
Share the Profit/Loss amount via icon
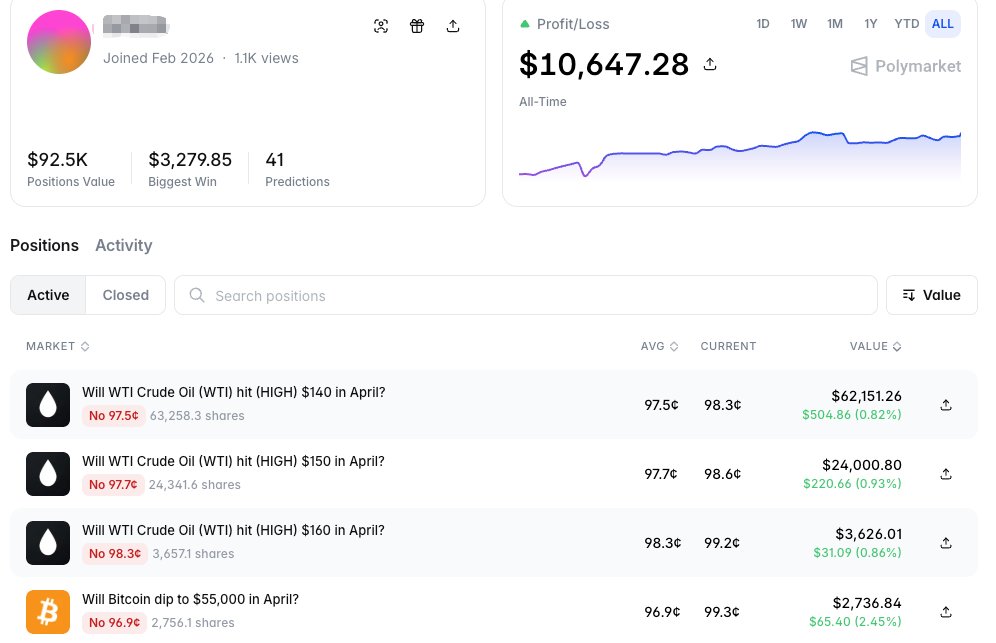pyautogui.click(x=710, y=64)
